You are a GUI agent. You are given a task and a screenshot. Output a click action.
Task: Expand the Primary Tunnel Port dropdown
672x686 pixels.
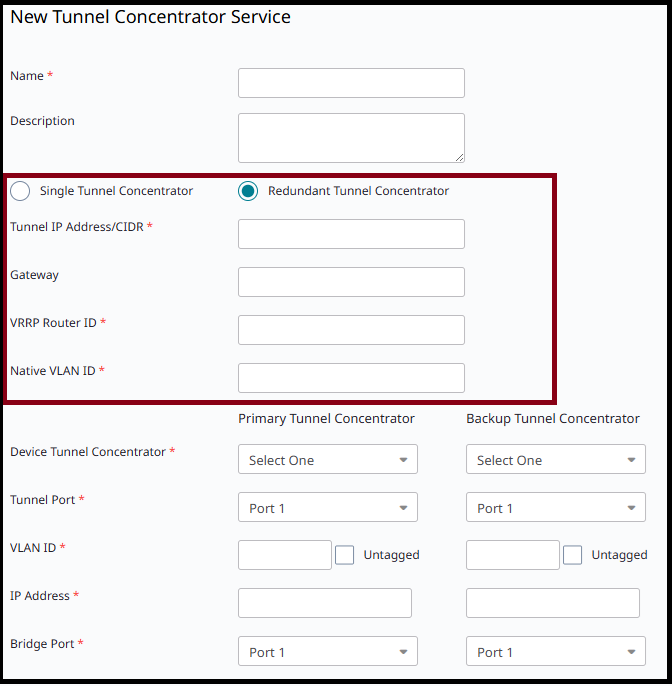tap(327, 508)
